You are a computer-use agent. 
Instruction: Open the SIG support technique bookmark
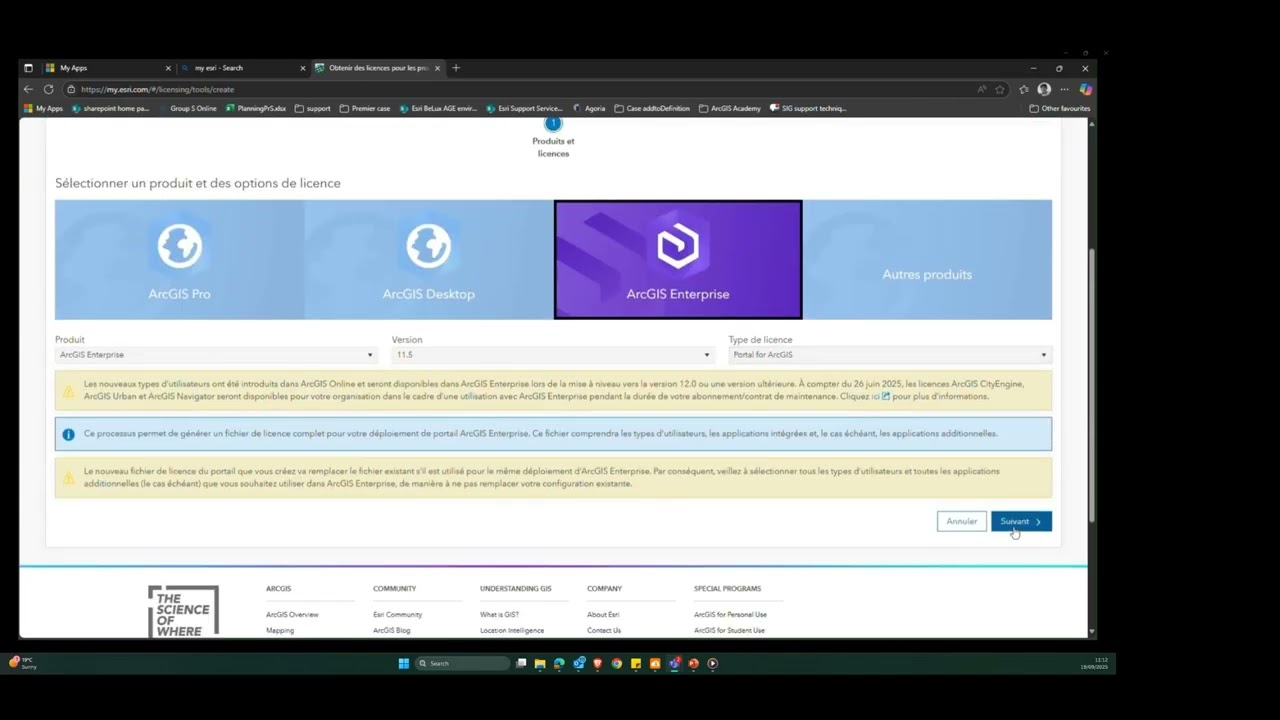click(x=808, y=108)
